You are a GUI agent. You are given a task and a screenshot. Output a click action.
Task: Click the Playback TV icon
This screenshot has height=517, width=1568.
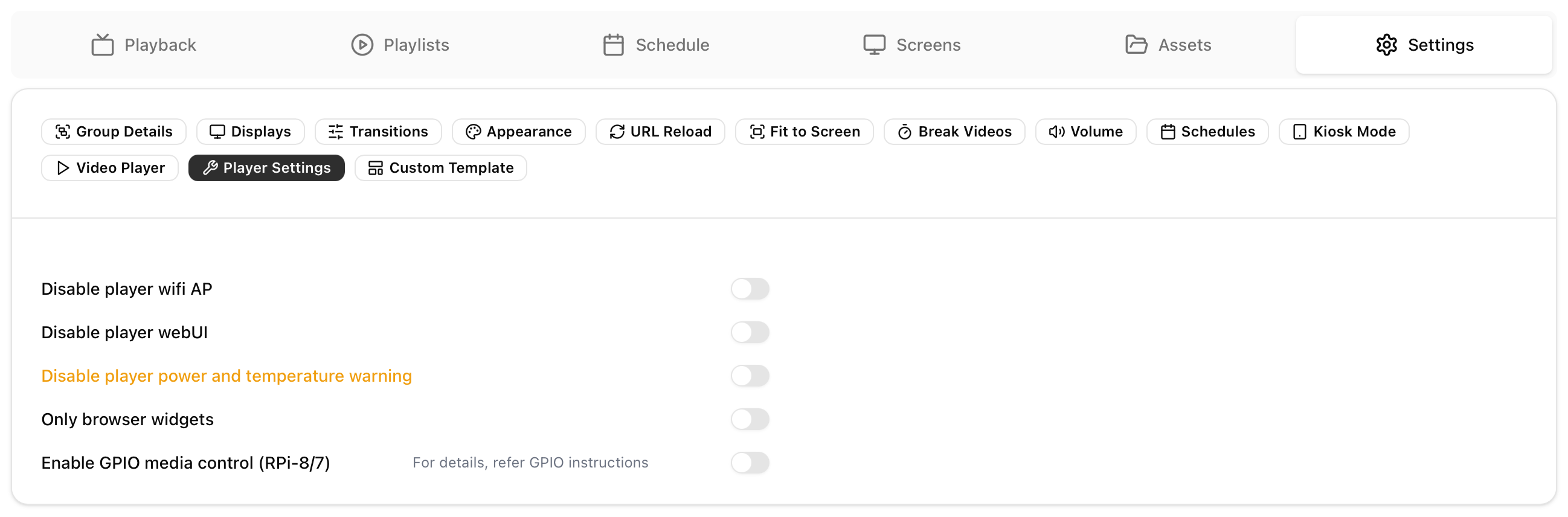[x=102, y=45]
